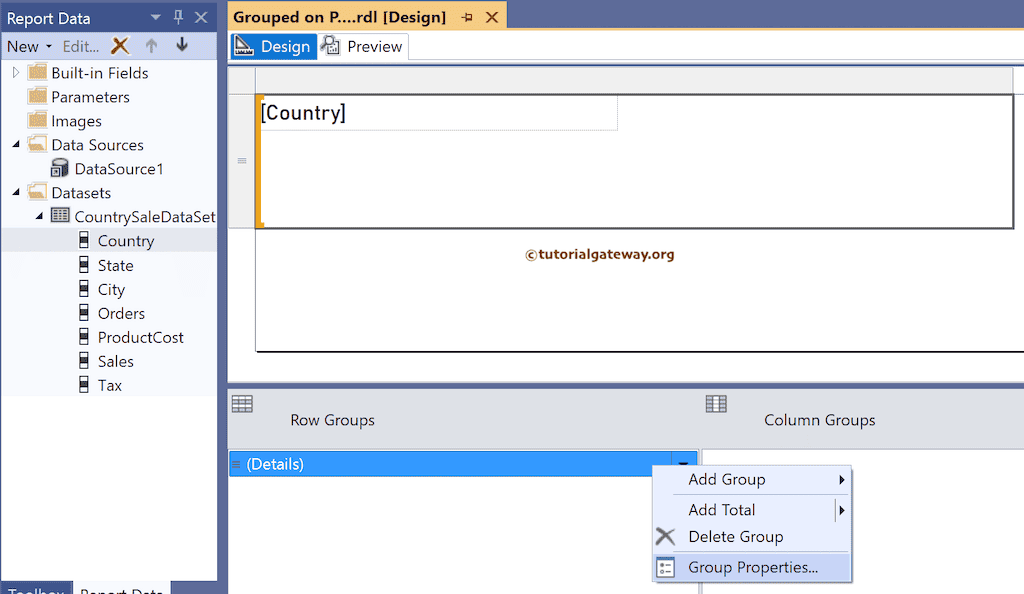Click the Move Up arrow in Report Data toolbar
This screenshot has height=594, width=1024.
click(152, 46)
